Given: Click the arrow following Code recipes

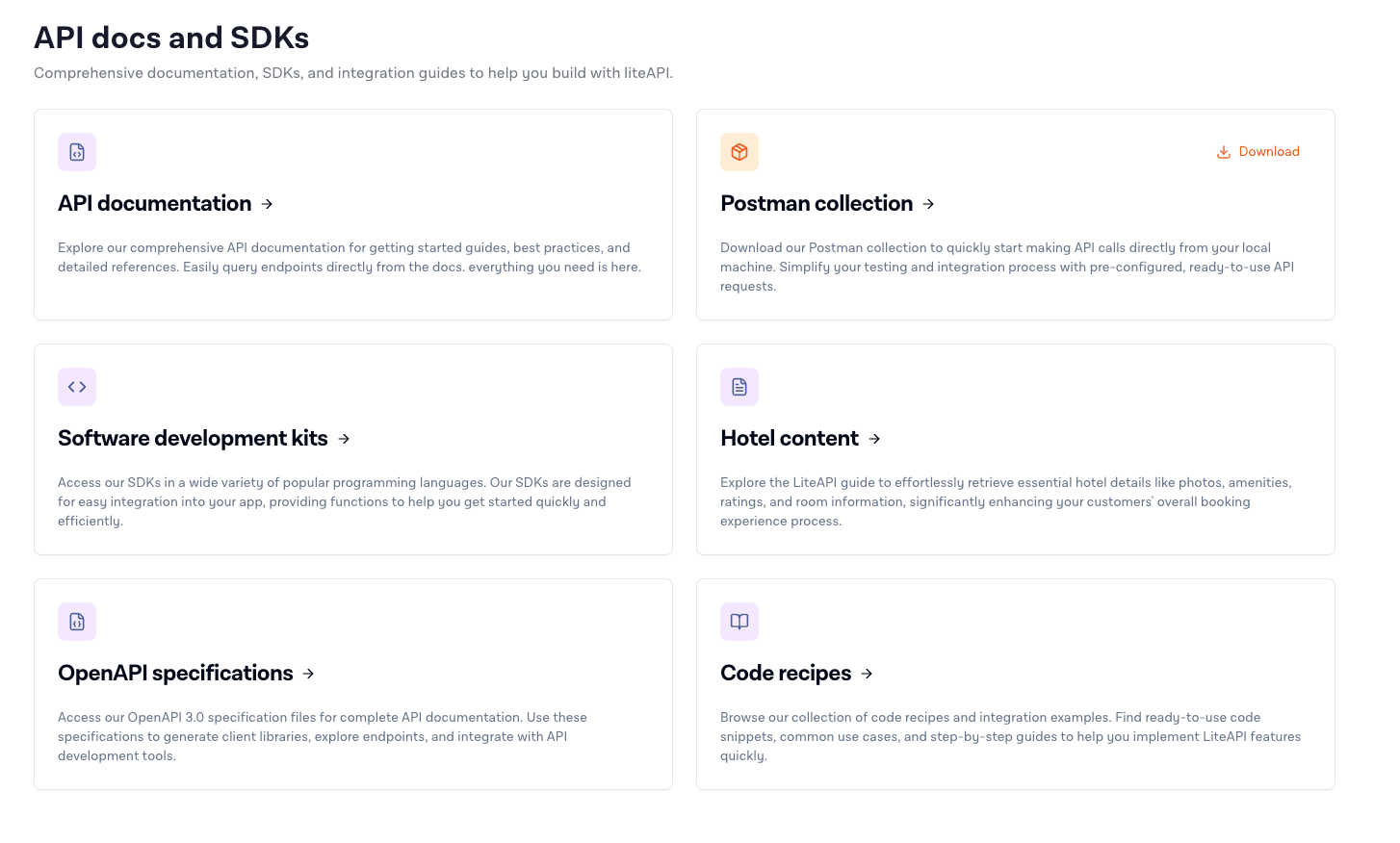Looking at the screenshot, I should pyautogui.click(x=867, y=674).
